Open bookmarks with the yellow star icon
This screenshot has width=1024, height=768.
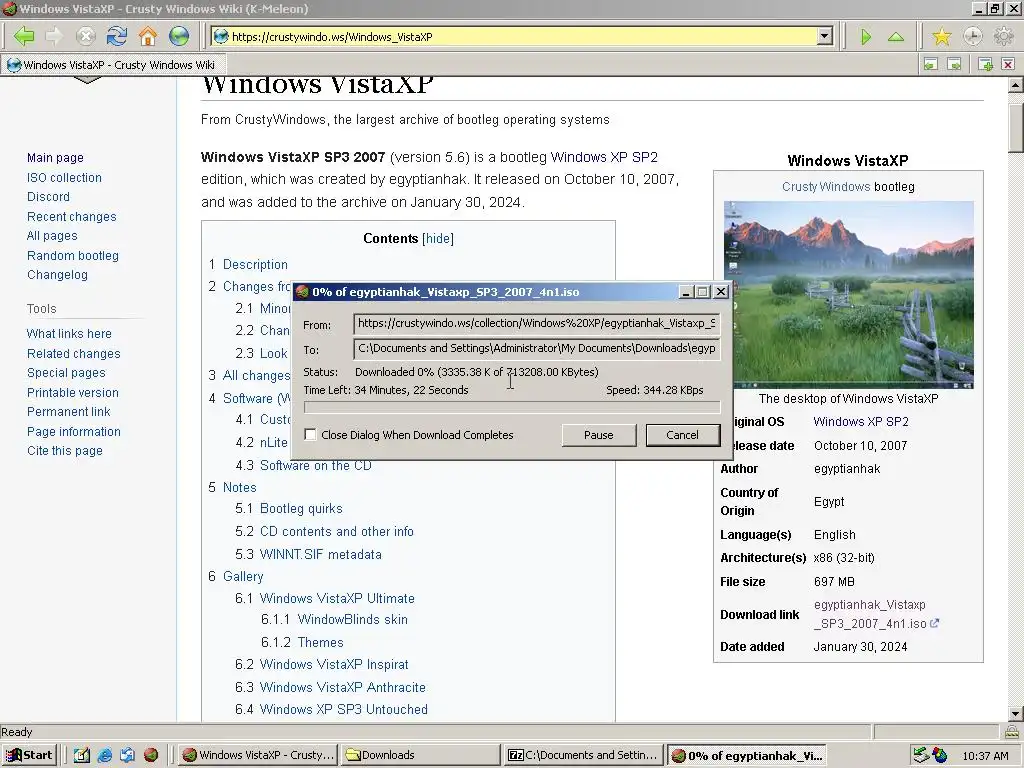[x=942, y=37]
